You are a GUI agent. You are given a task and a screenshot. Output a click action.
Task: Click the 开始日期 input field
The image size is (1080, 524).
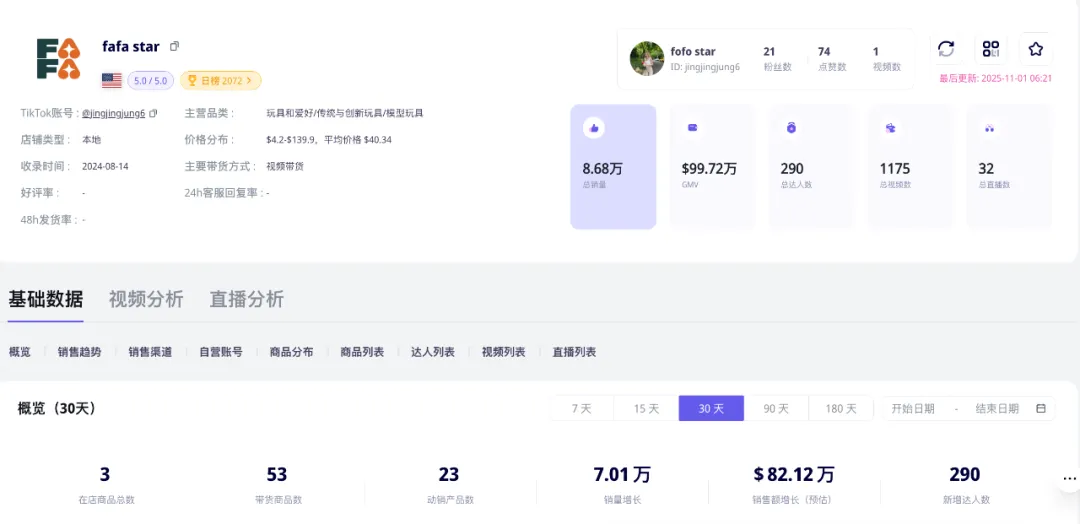913,408
